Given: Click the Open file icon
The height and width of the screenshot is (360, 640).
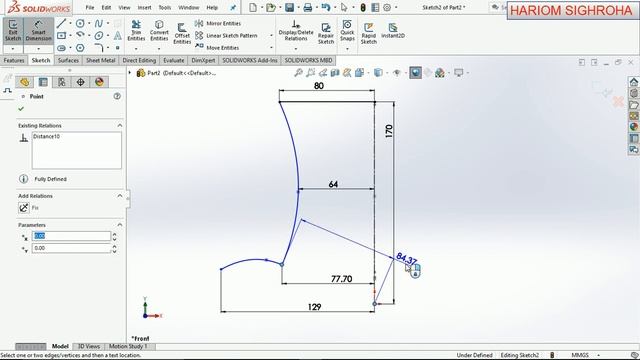Looking at the screenshot, I should [x=271, y=7].
